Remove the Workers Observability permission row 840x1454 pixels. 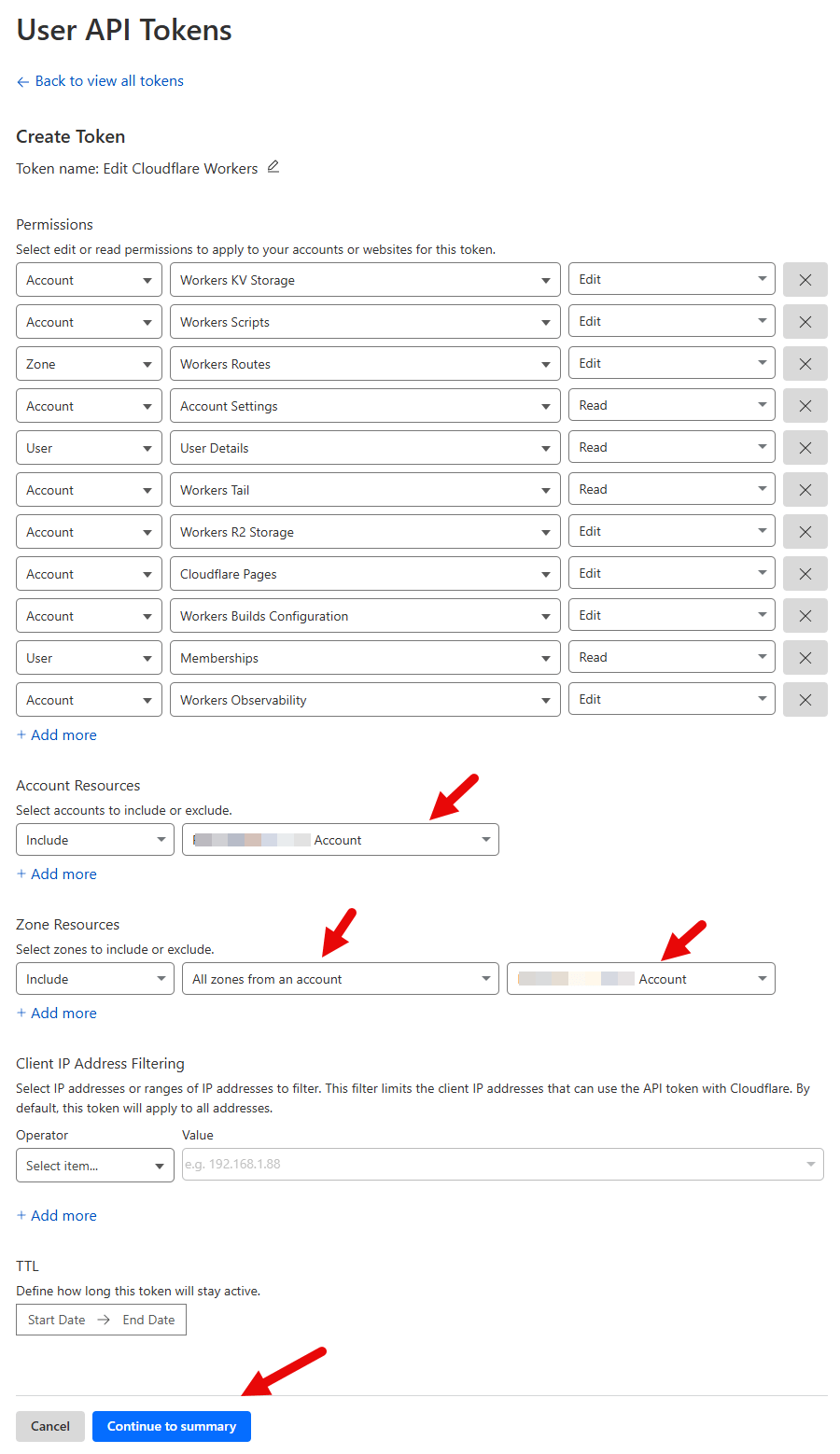[805, 700]
